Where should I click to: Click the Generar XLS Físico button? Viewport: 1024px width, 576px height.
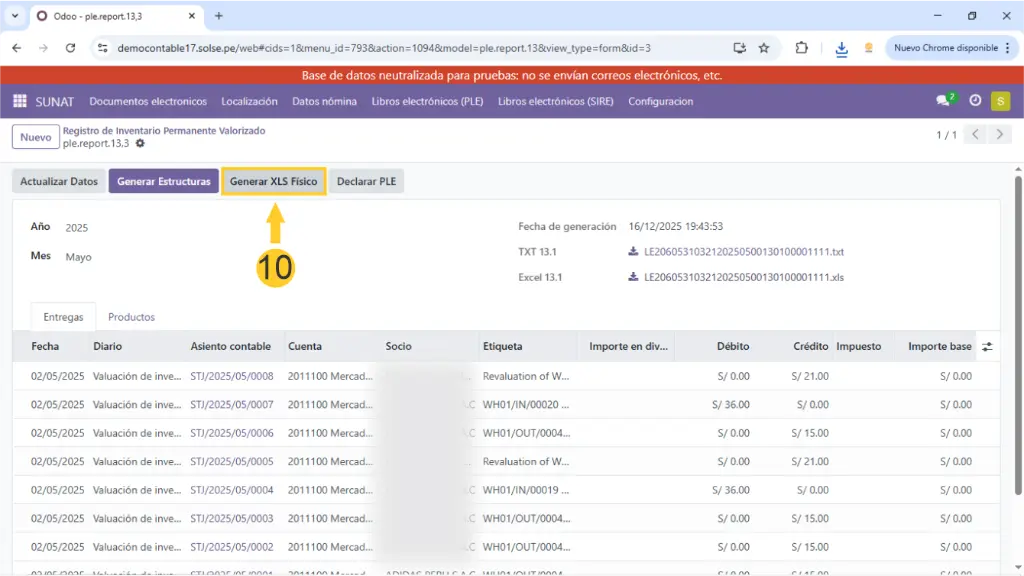point(273,182)
